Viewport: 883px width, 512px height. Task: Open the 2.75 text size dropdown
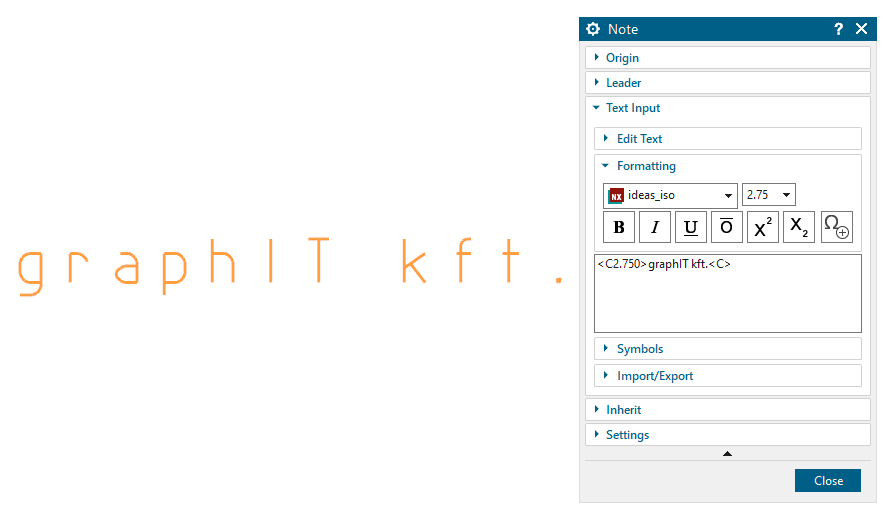pyautogui.click(x=768, y=195)
